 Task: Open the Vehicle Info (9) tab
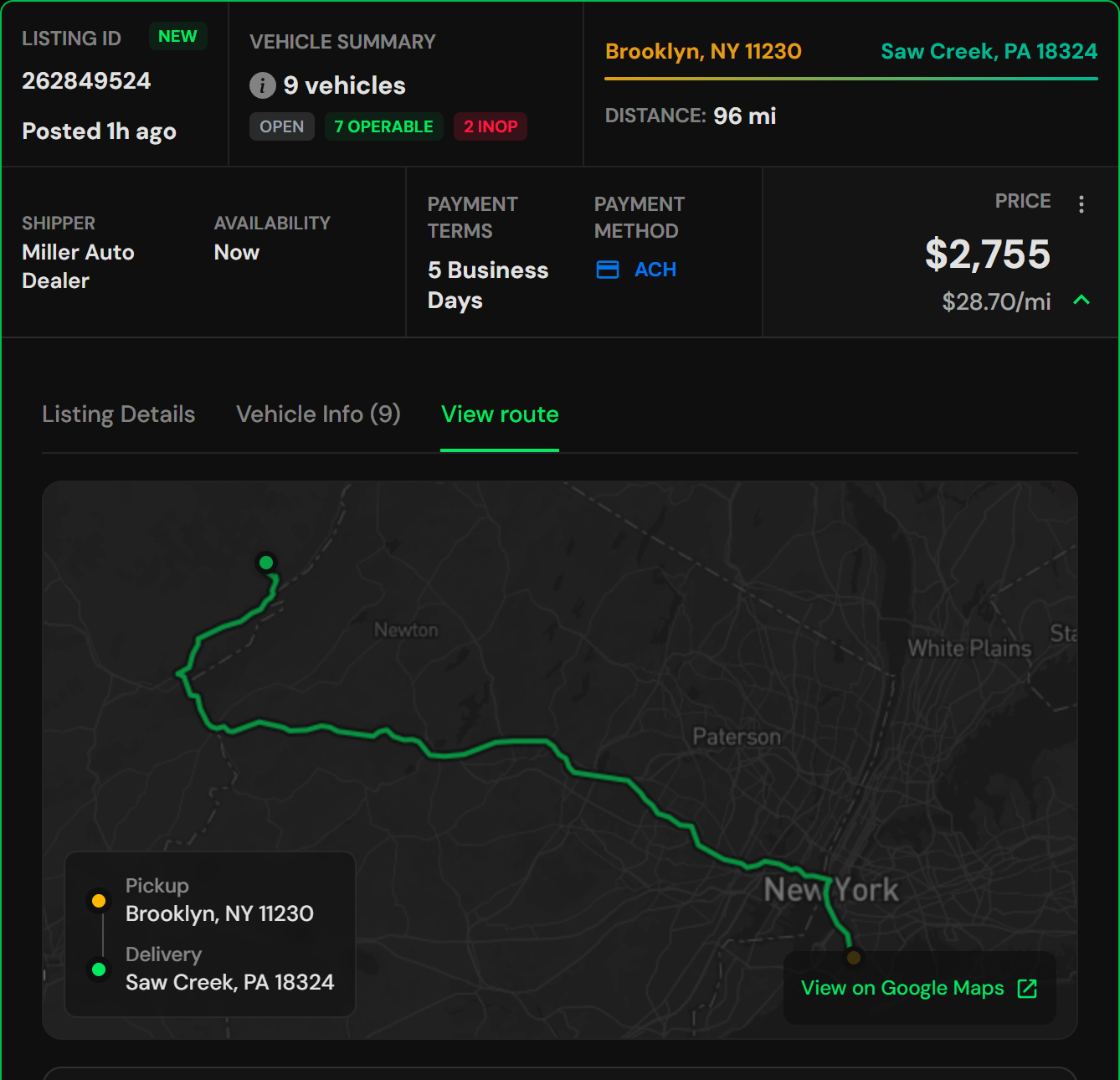pyautogui.click(x=318, y=414)
